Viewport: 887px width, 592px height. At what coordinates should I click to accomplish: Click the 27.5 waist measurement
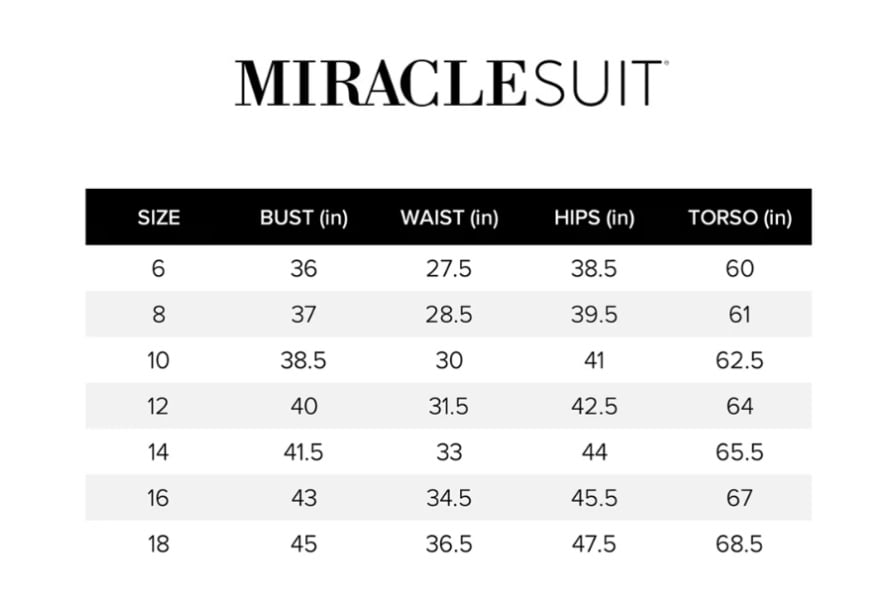449,269
